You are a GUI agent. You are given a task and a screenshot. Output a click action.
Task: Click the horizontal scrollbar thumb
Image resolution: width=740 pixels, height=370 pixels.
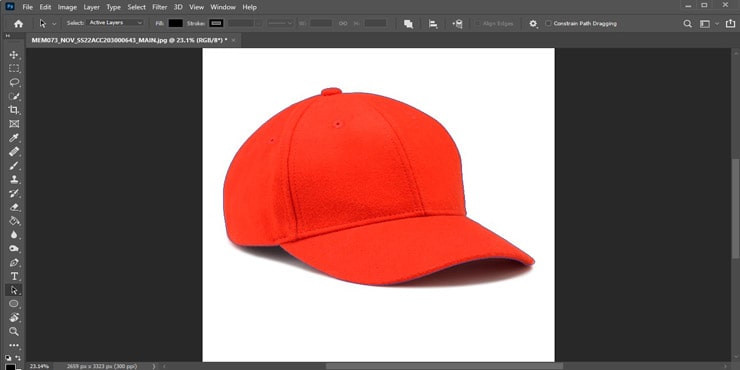(x=444, y=366)
